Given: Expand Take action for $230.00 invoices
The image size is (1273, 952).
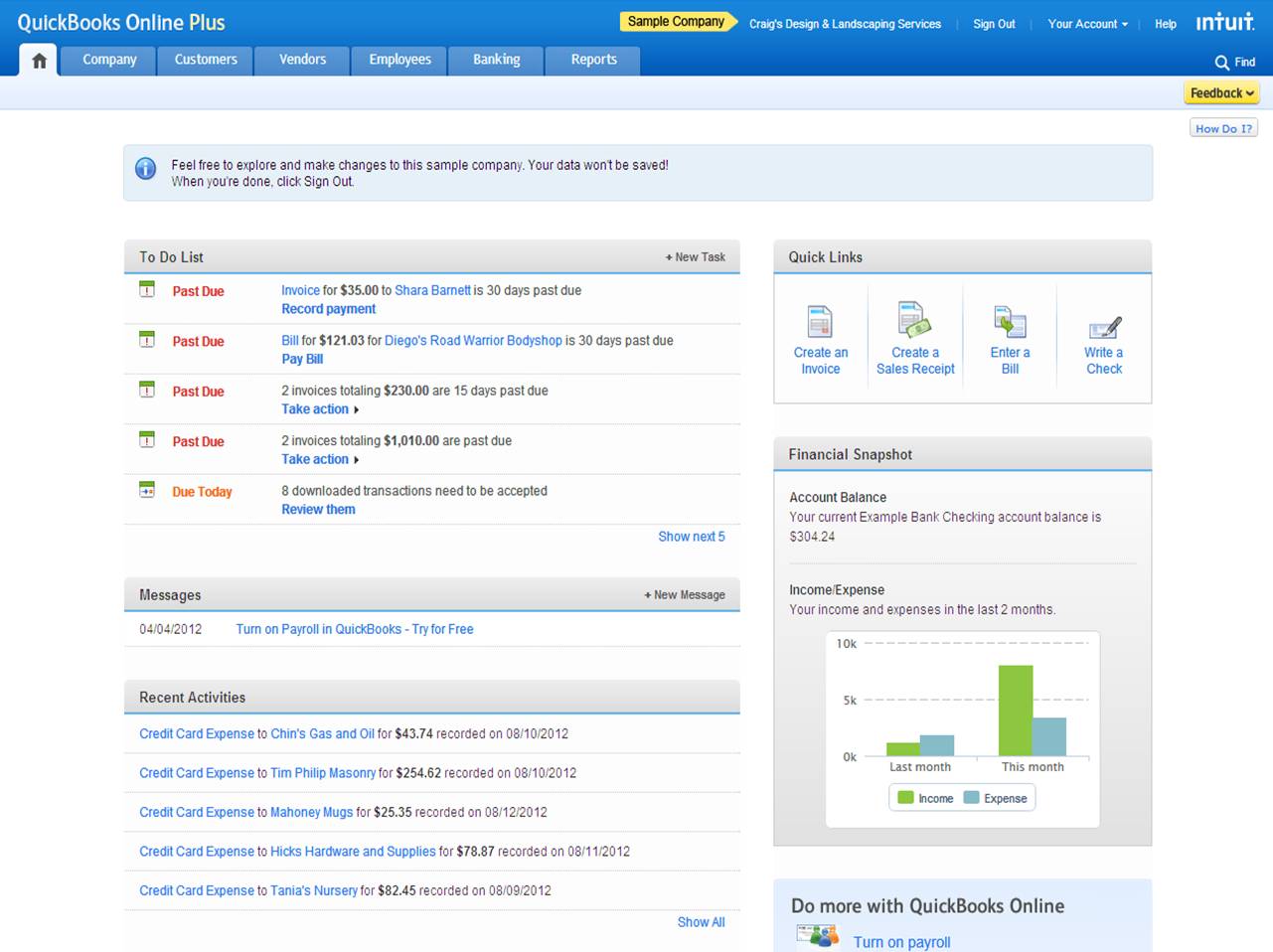Looking at the screenshot, I should click(x=320, y=409).
